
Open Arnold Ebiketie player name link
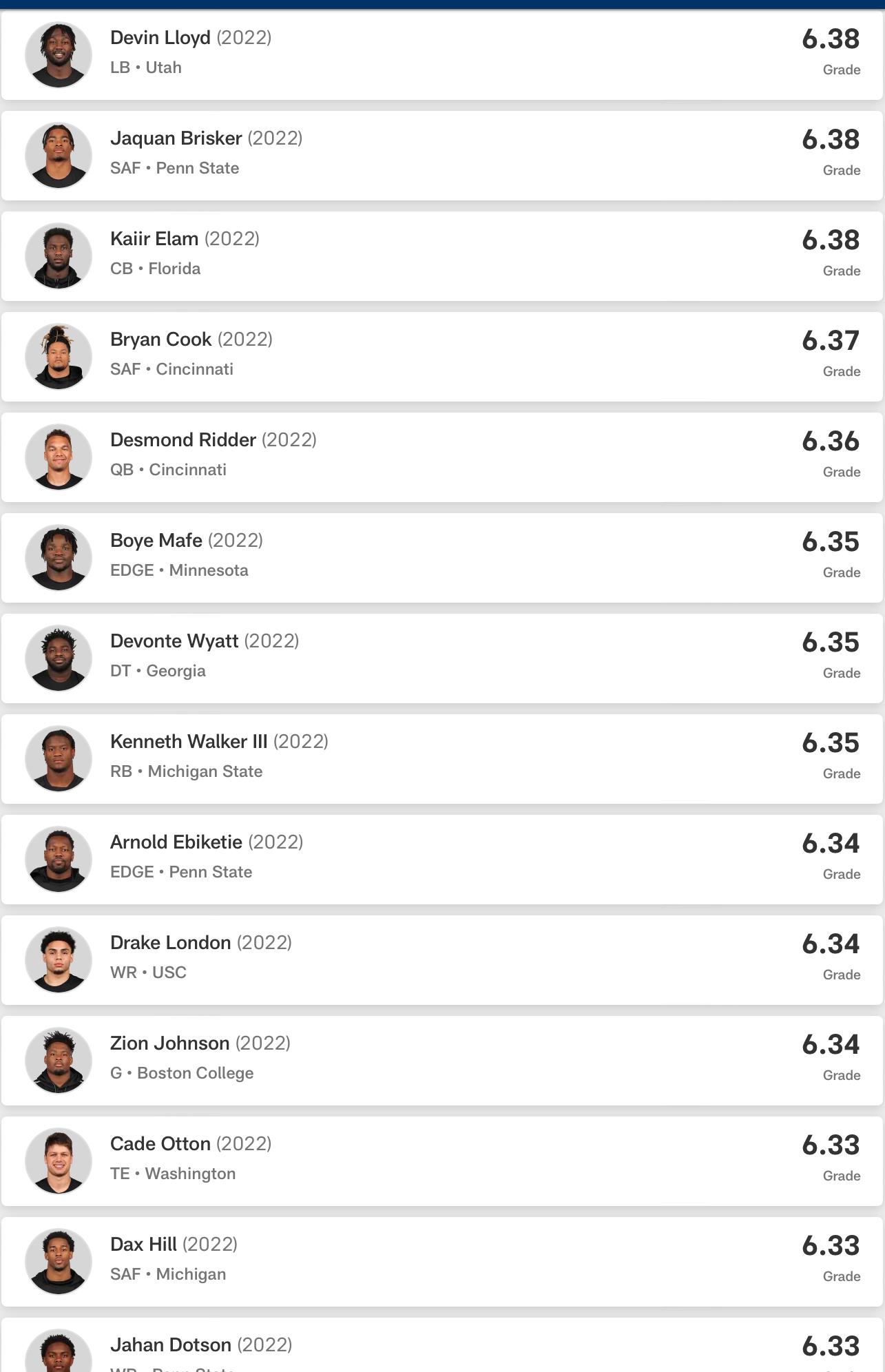pyautogui.click(x=176, y=842)
